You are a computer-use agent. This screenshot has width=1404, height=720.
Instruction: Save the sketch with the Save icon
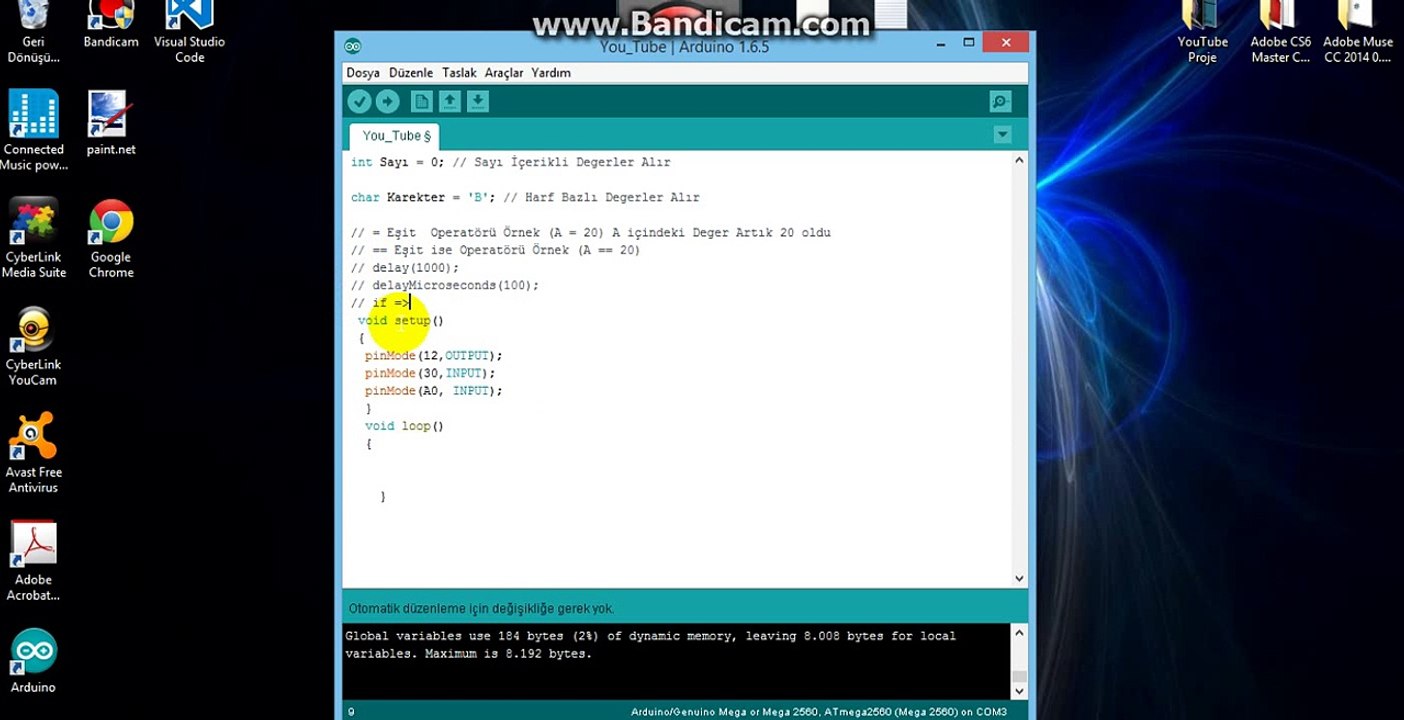tap(478, 101)
